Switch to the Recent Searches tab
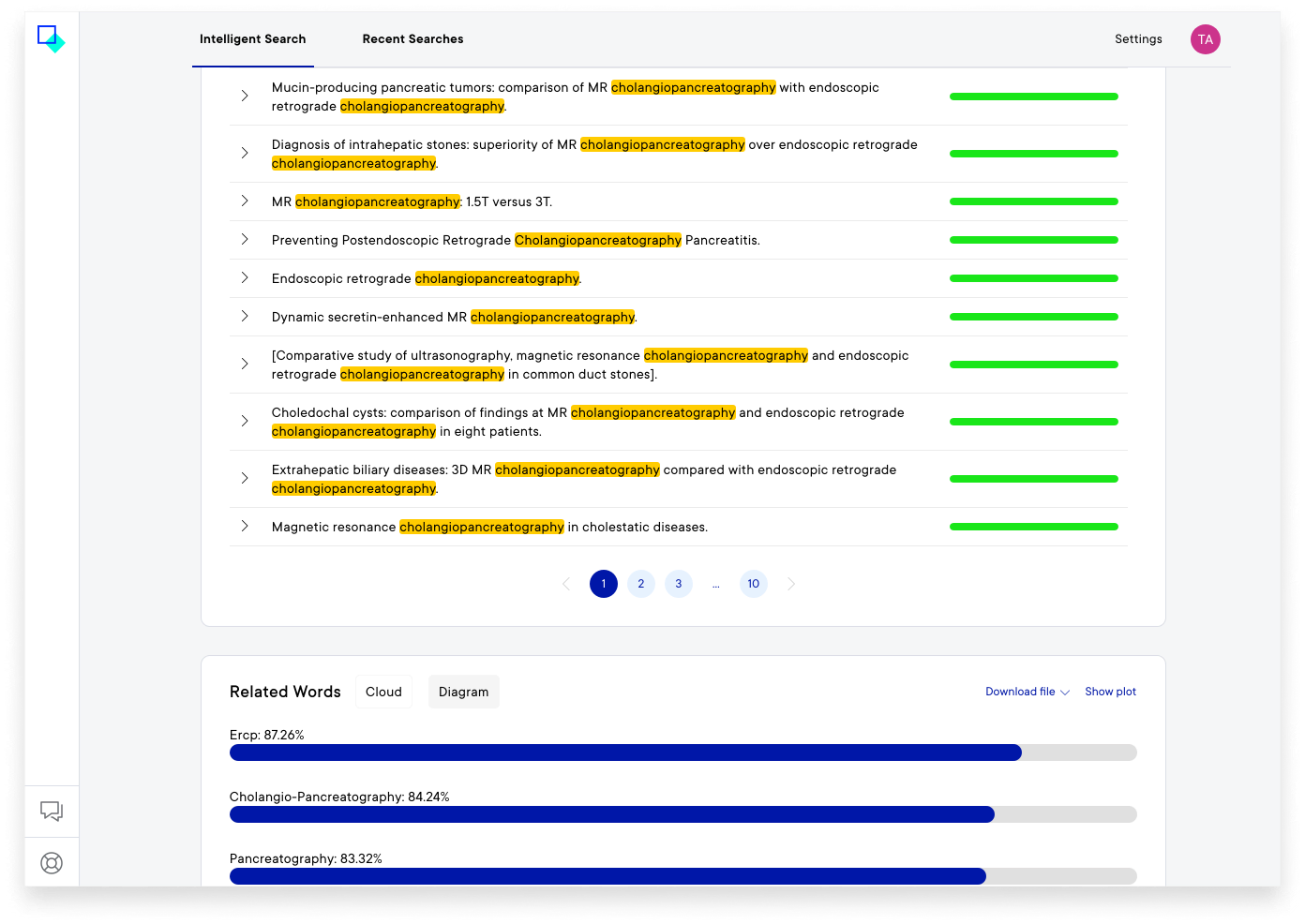The height and width of the screenshot is (924, 1305). pos(412,39)
